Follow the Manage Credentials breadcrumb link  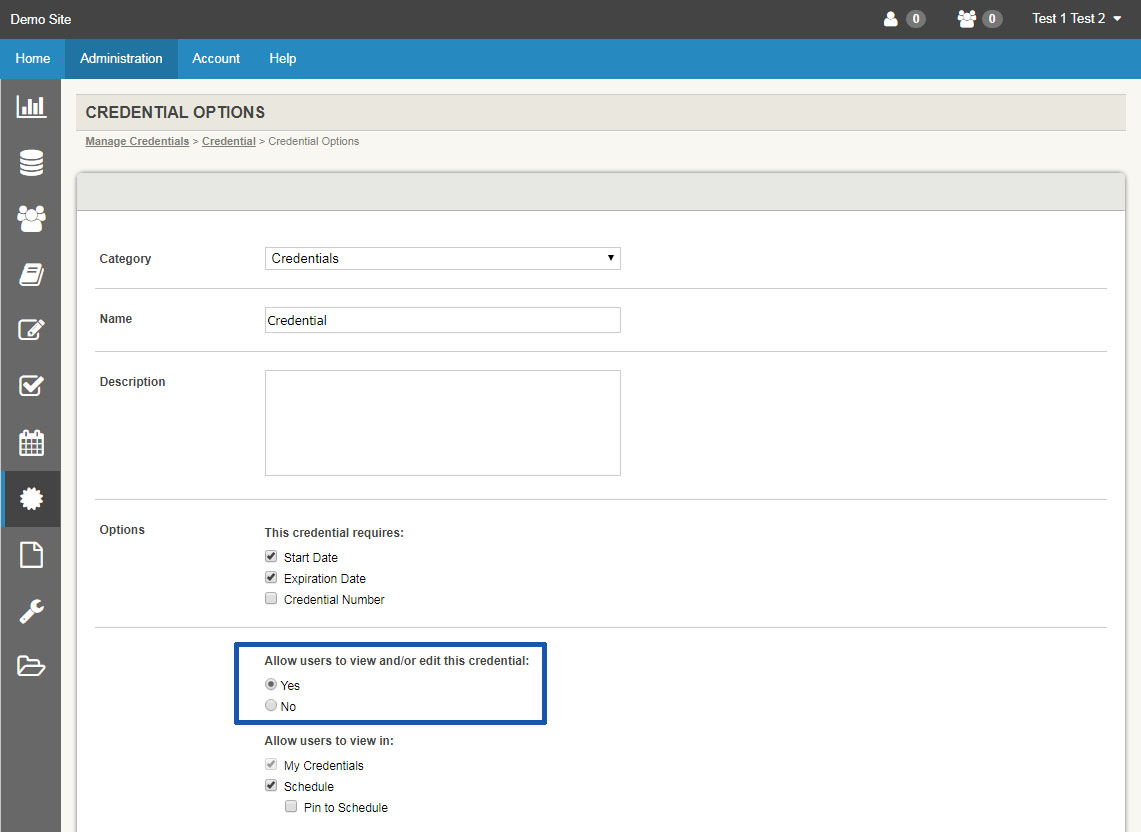[x=136, y=141]
